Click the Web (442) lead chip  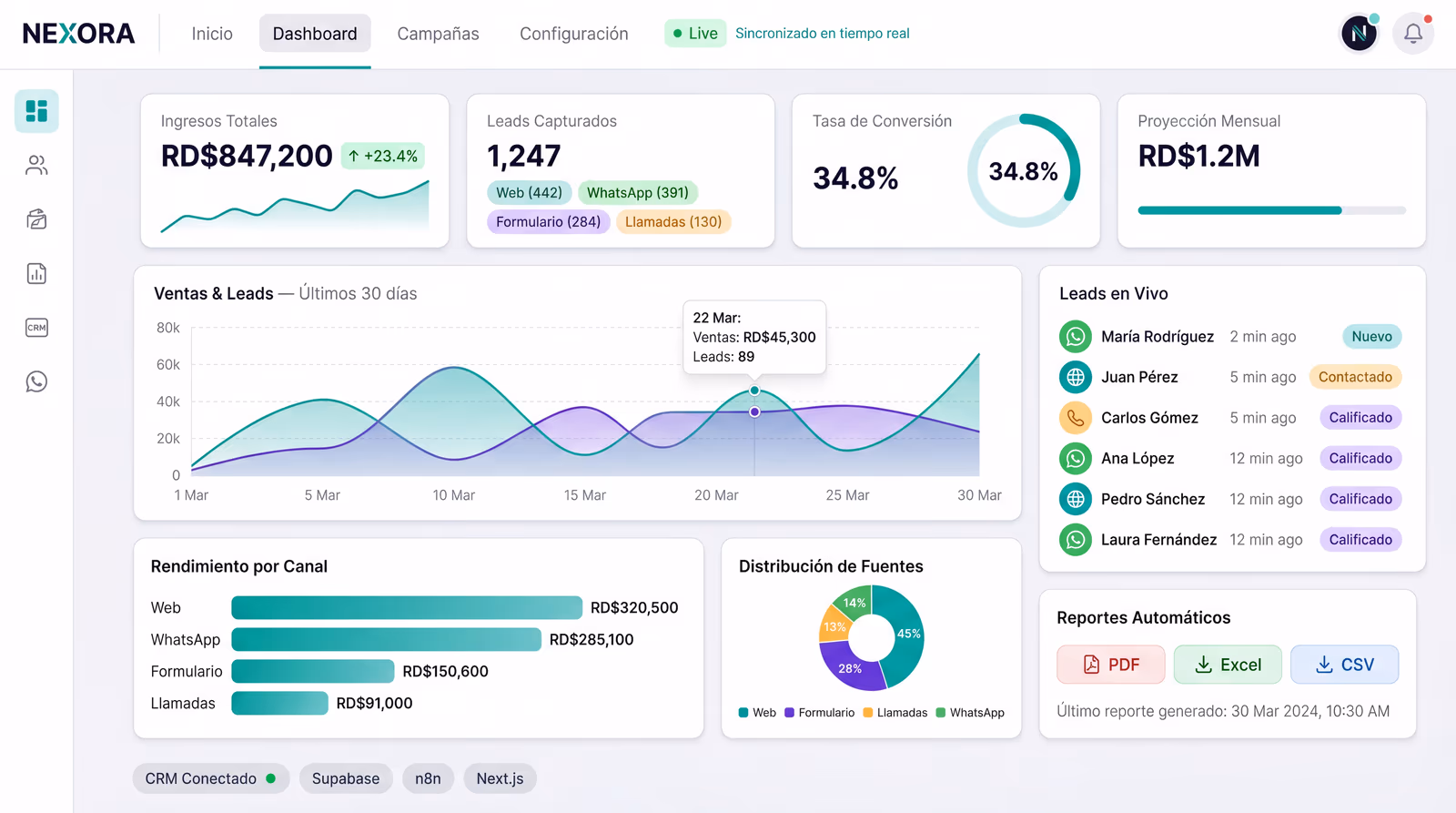530,193
